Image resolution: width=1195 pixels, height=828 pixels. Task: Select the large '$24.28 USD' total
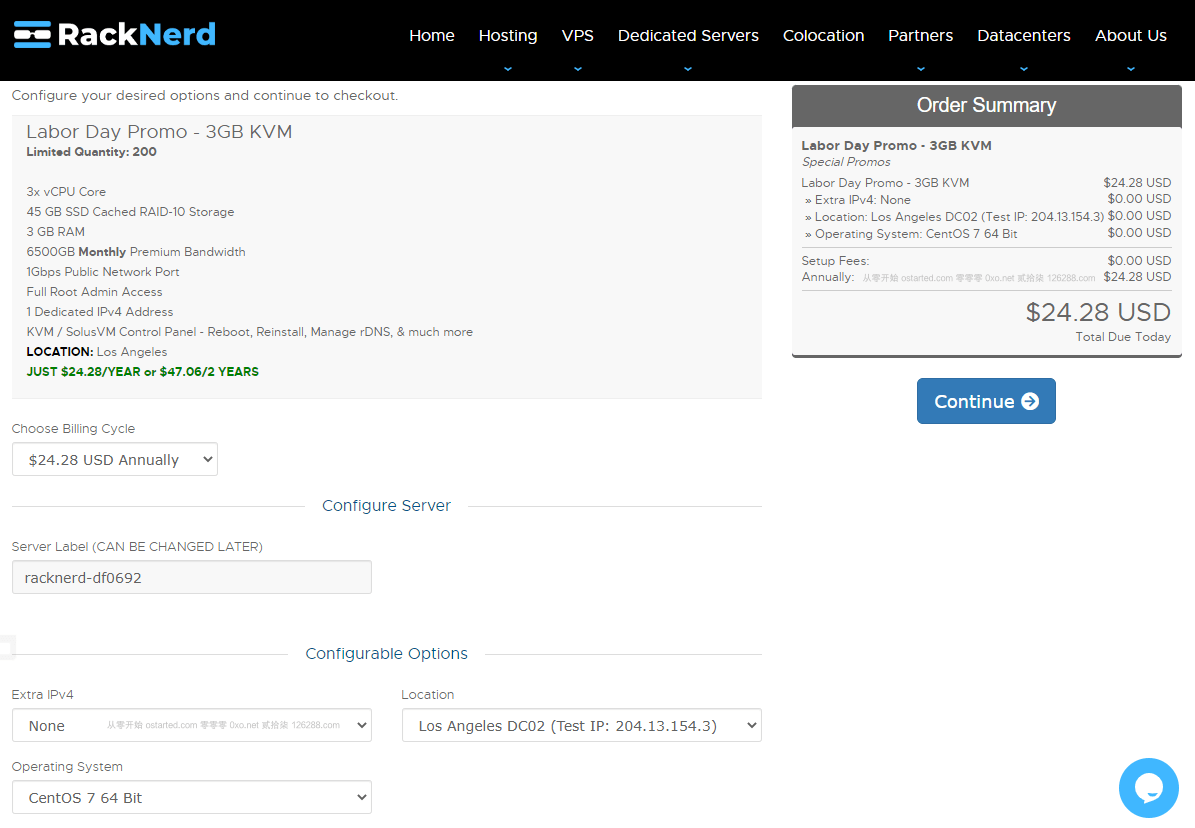1098,312
